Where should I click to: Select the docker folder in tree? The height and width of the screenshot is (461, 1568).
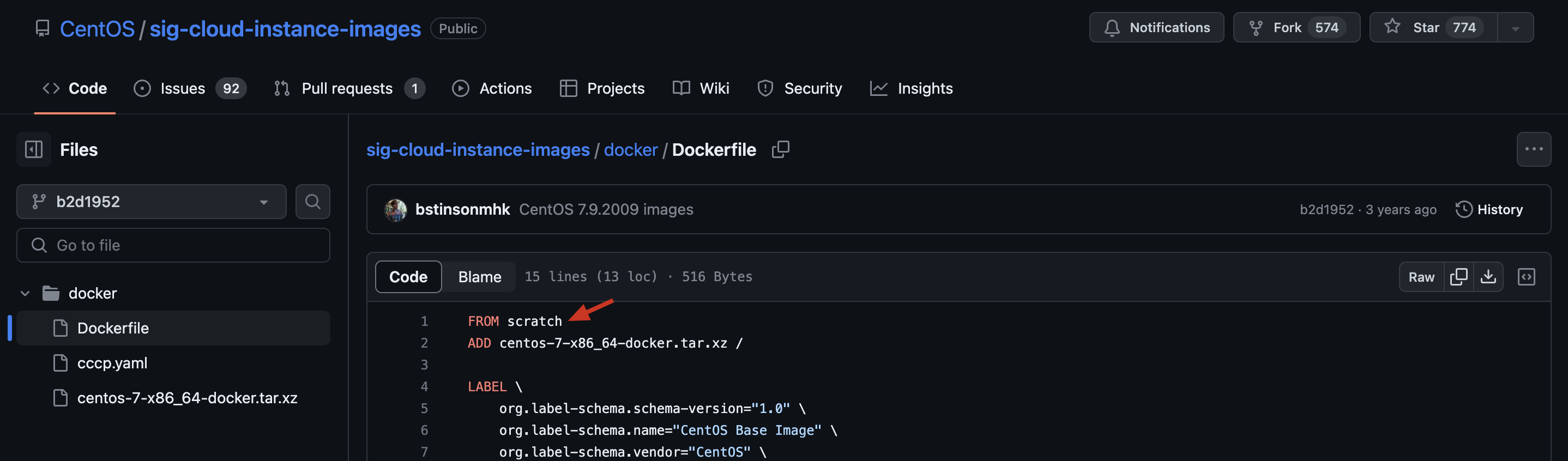(93, 293)
